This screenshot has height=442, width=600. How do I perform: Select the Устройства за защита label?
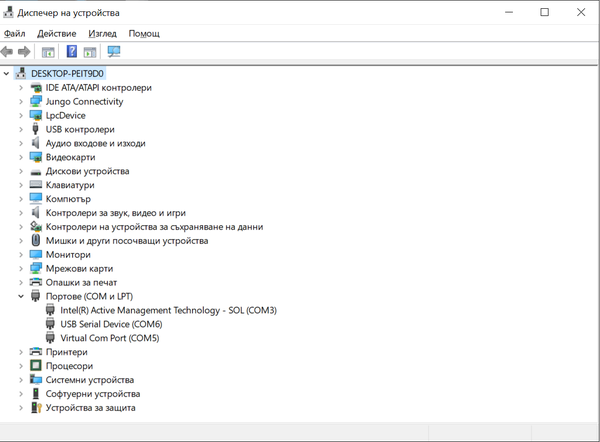point(90,408)
